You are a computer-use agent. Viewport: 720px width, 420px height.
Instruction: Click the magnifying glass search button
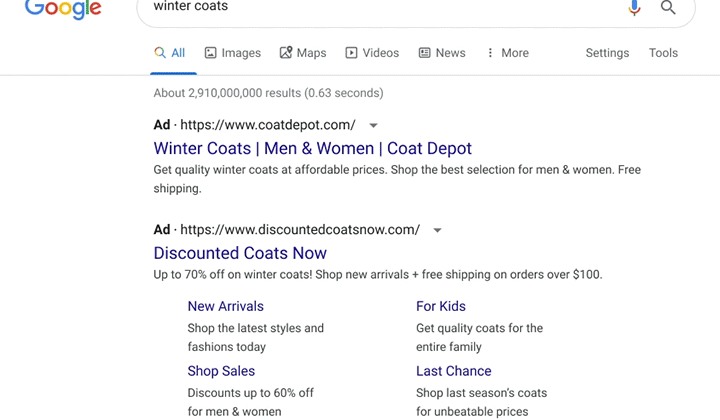click(668, 7)
